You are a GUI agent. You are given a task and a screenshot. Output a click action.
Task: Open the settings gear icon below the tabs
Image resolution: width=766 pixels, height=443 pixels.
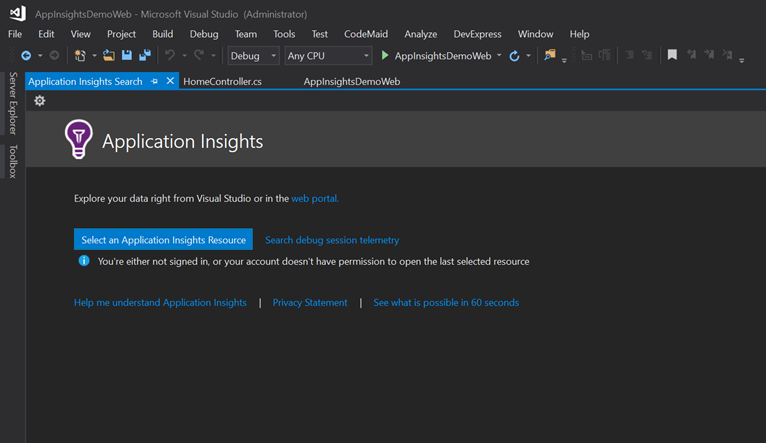(x=40, y=101)
